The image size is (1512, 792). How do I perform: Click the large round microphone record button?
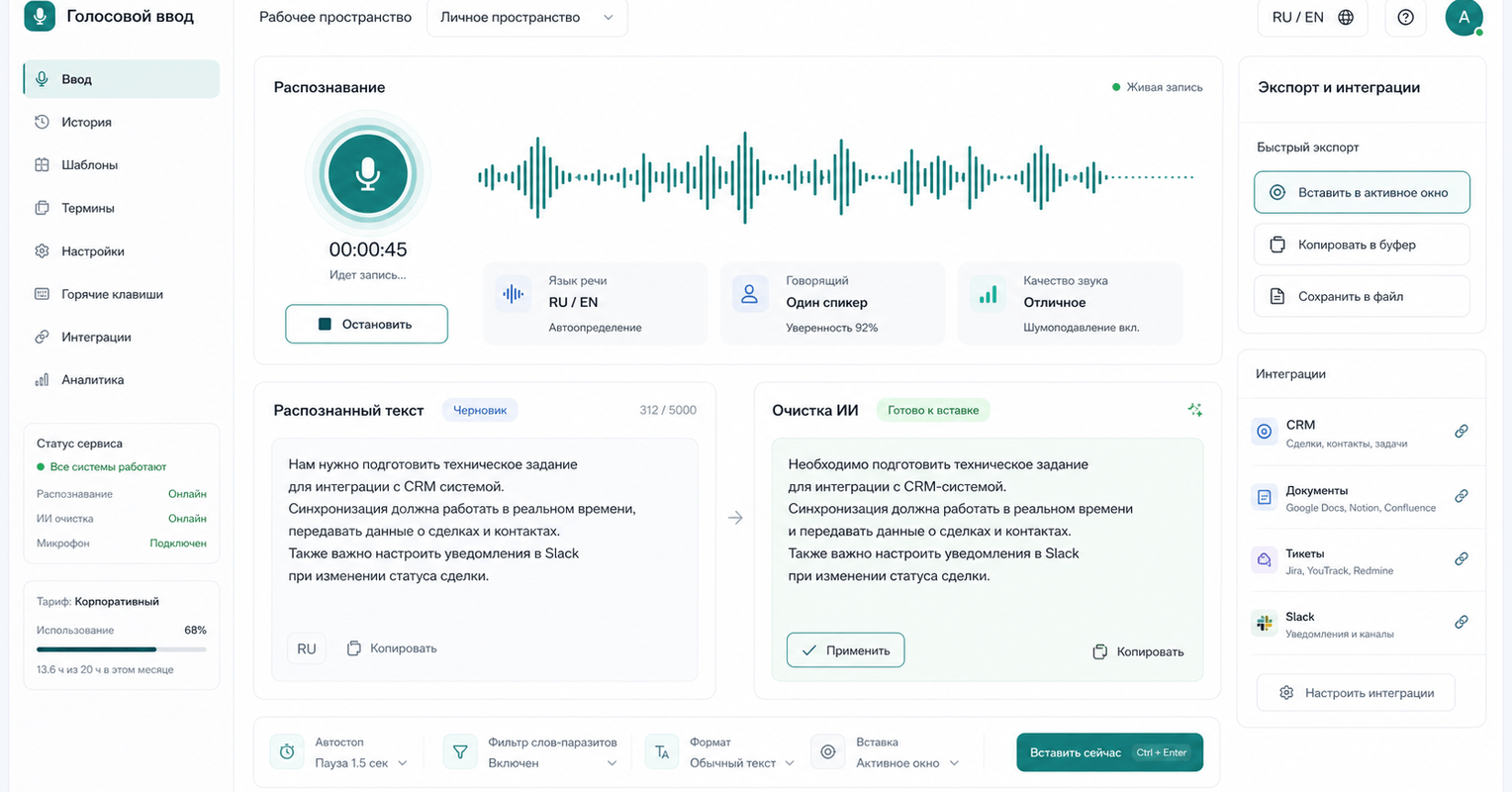pyautogui.click(x=368, y=174)
